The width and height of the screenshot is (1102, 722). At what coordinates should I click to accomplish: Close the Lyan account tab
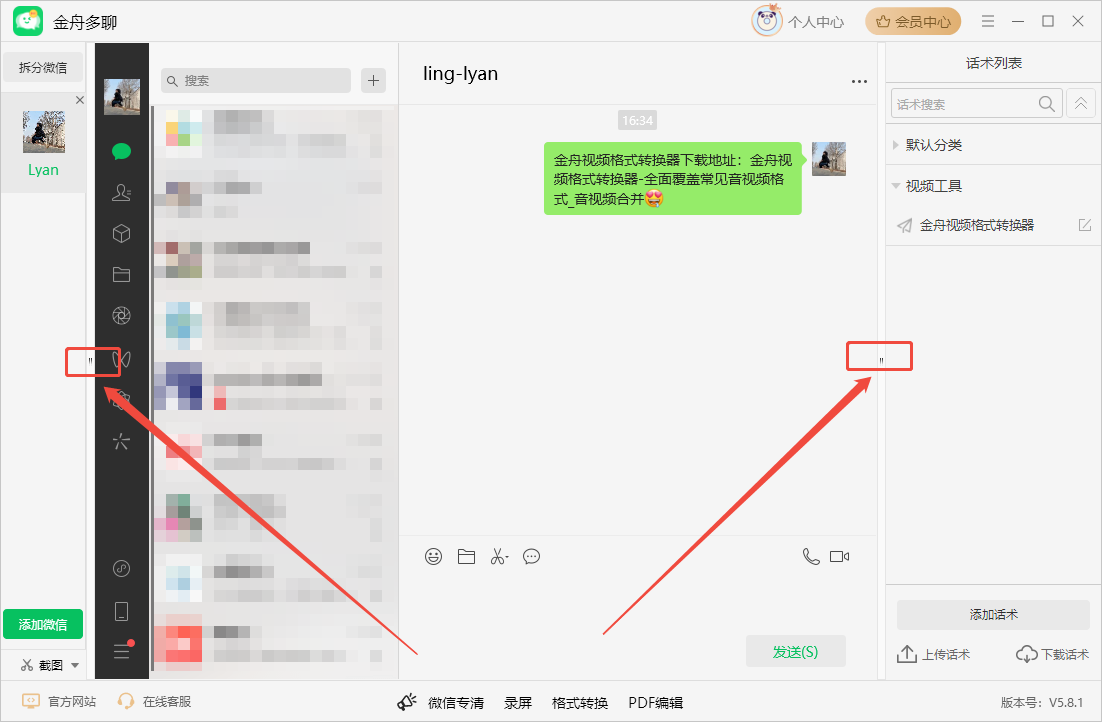point(80,101)
